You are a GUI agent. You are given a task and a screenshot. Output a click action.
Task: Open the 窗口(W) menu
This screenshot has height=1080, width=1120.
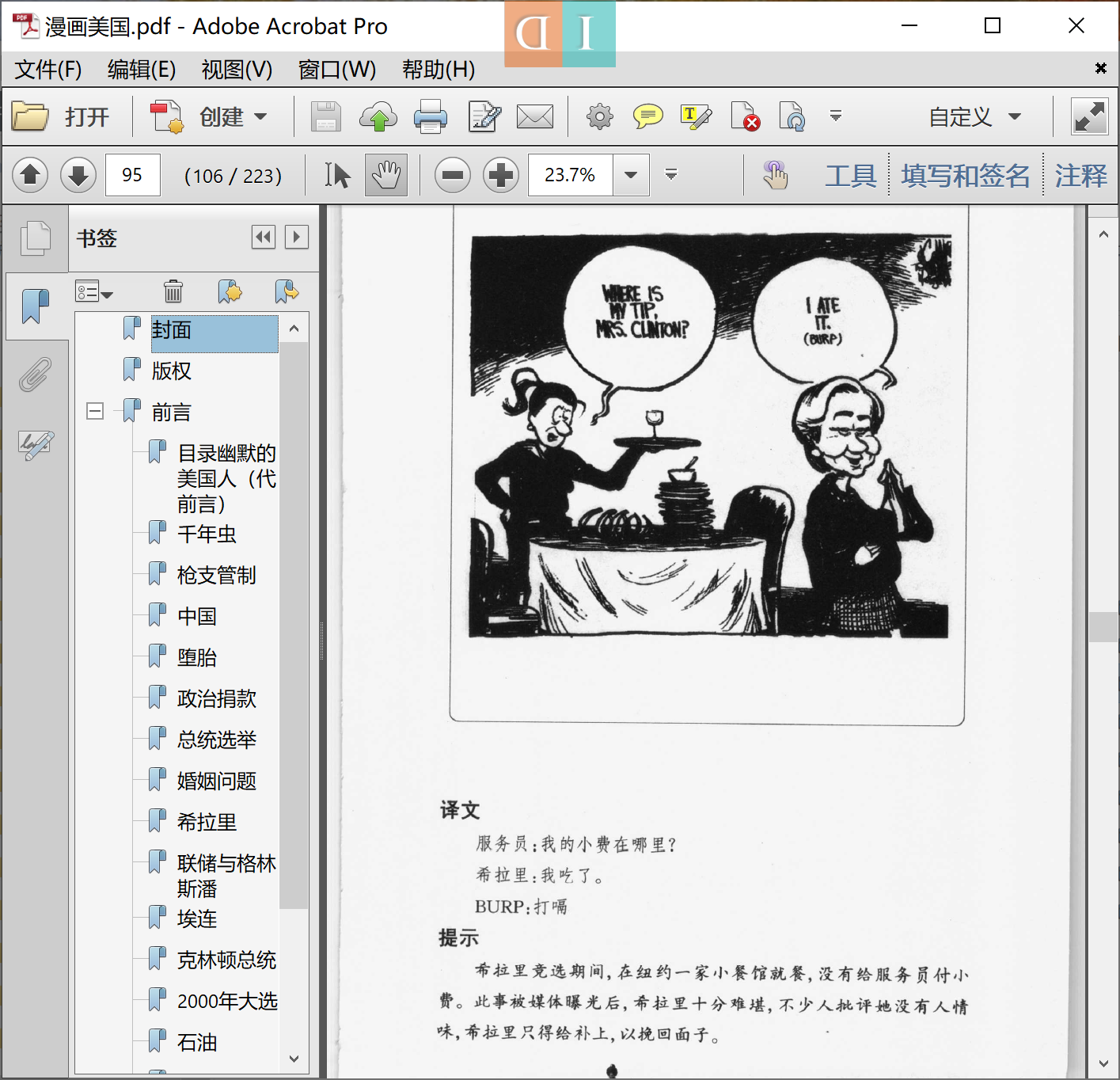pyautogui.click(x=337, y=70)
